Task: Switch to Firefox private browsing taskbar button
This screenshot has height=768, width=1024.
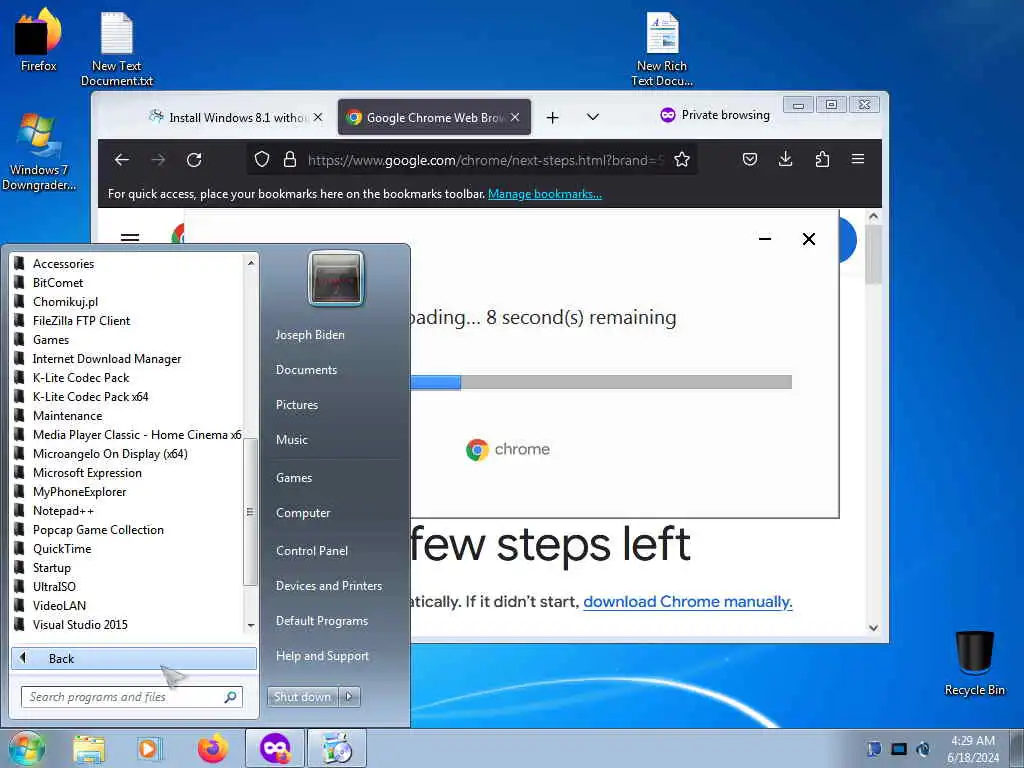Action: click(275, 748)
